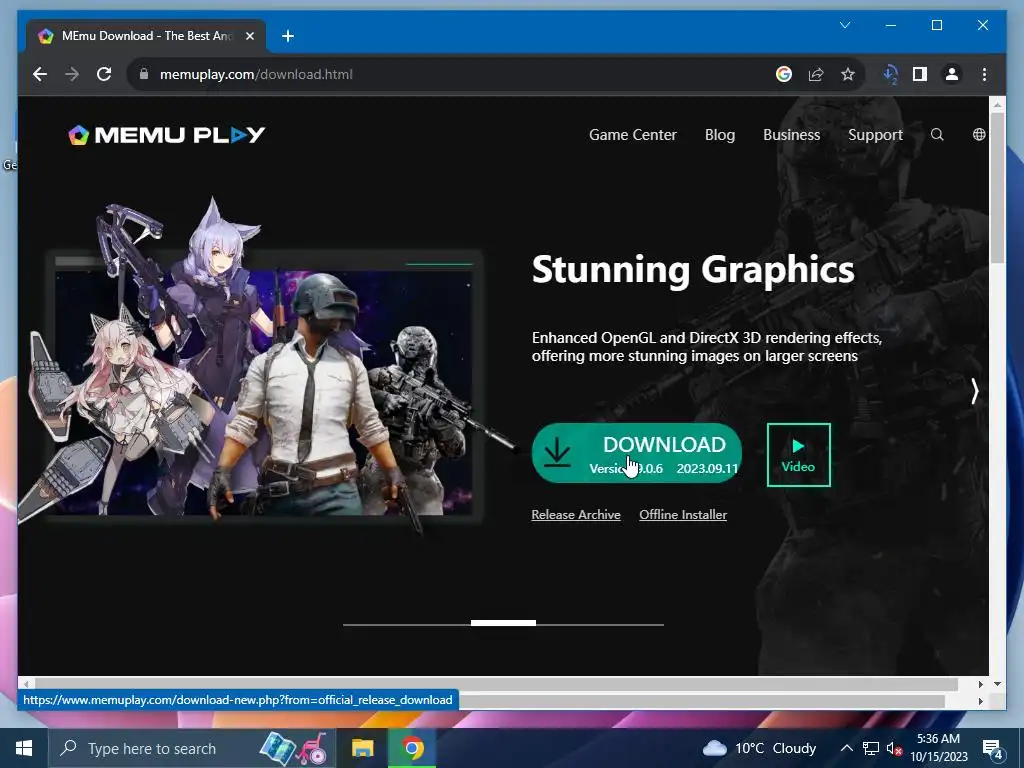Open the clock showing 5:36 AM

pos(938,748)
